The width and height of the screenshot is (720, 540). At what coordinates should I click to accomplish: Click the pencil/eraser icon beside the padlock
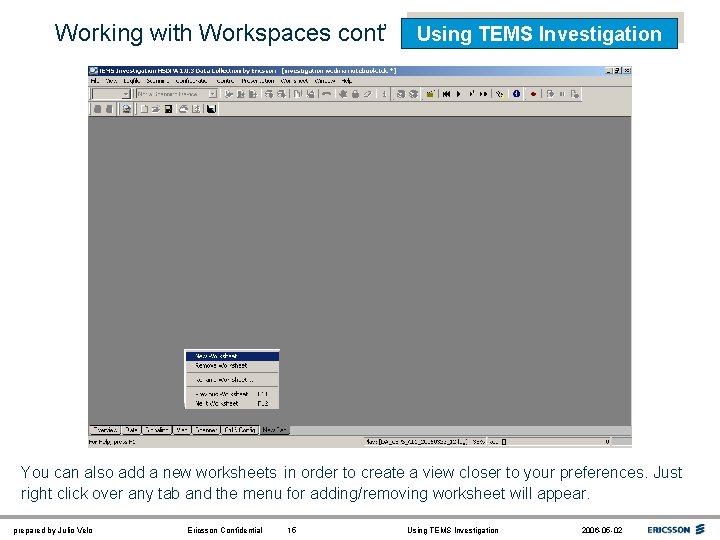click(367, 94)
